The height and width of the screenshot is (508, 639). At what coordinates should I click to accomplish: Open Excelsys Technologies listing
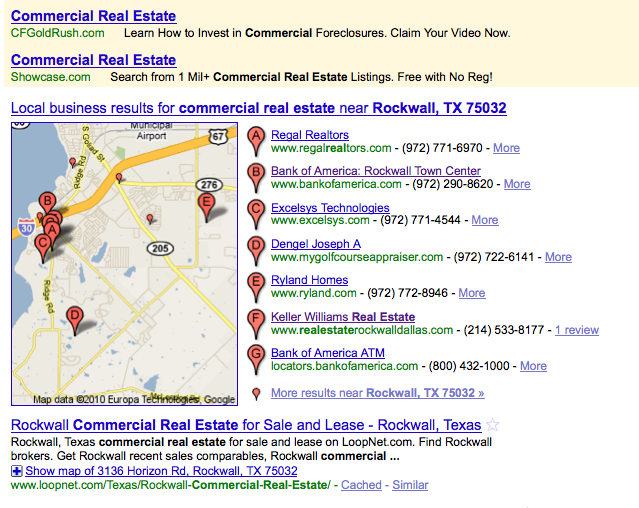(x=330, y=208)
